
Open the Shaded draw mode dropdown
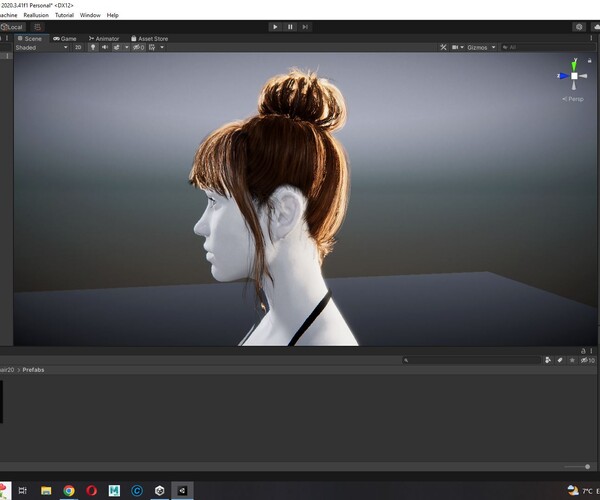(x=41, y=47)
